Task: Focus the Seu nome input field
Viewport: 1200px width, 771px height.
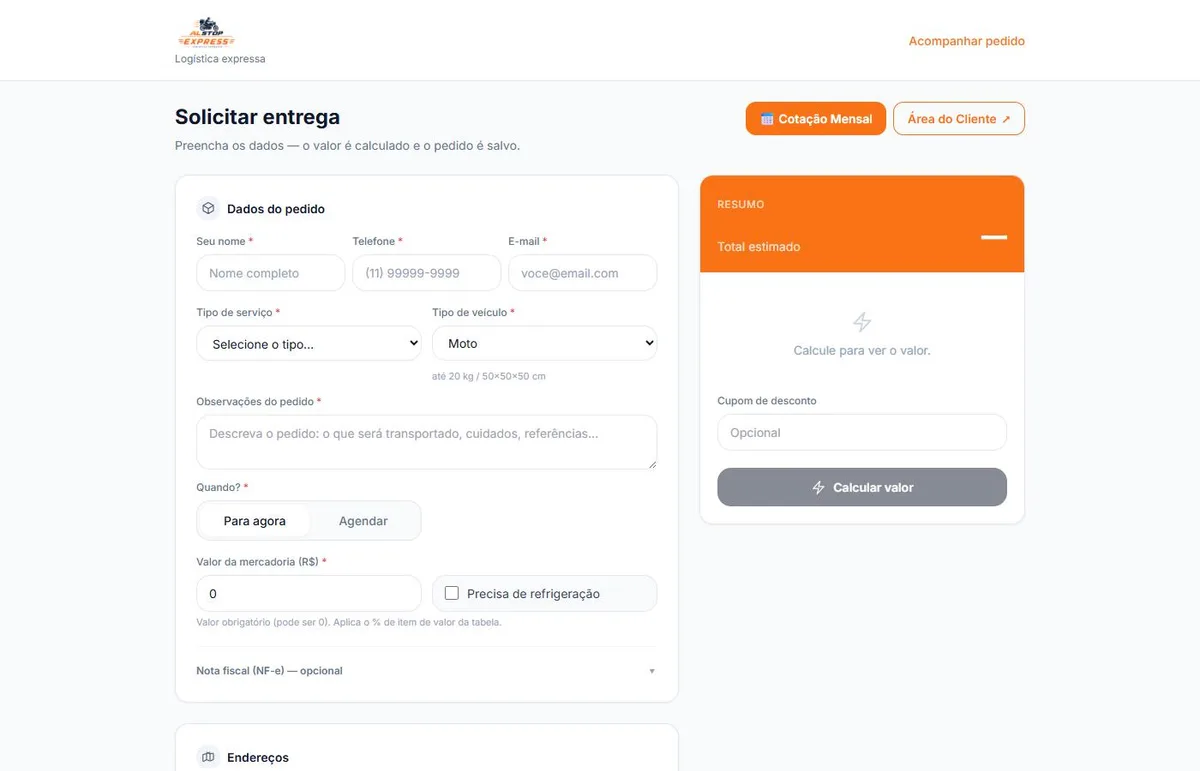Action: pos(271,273)
